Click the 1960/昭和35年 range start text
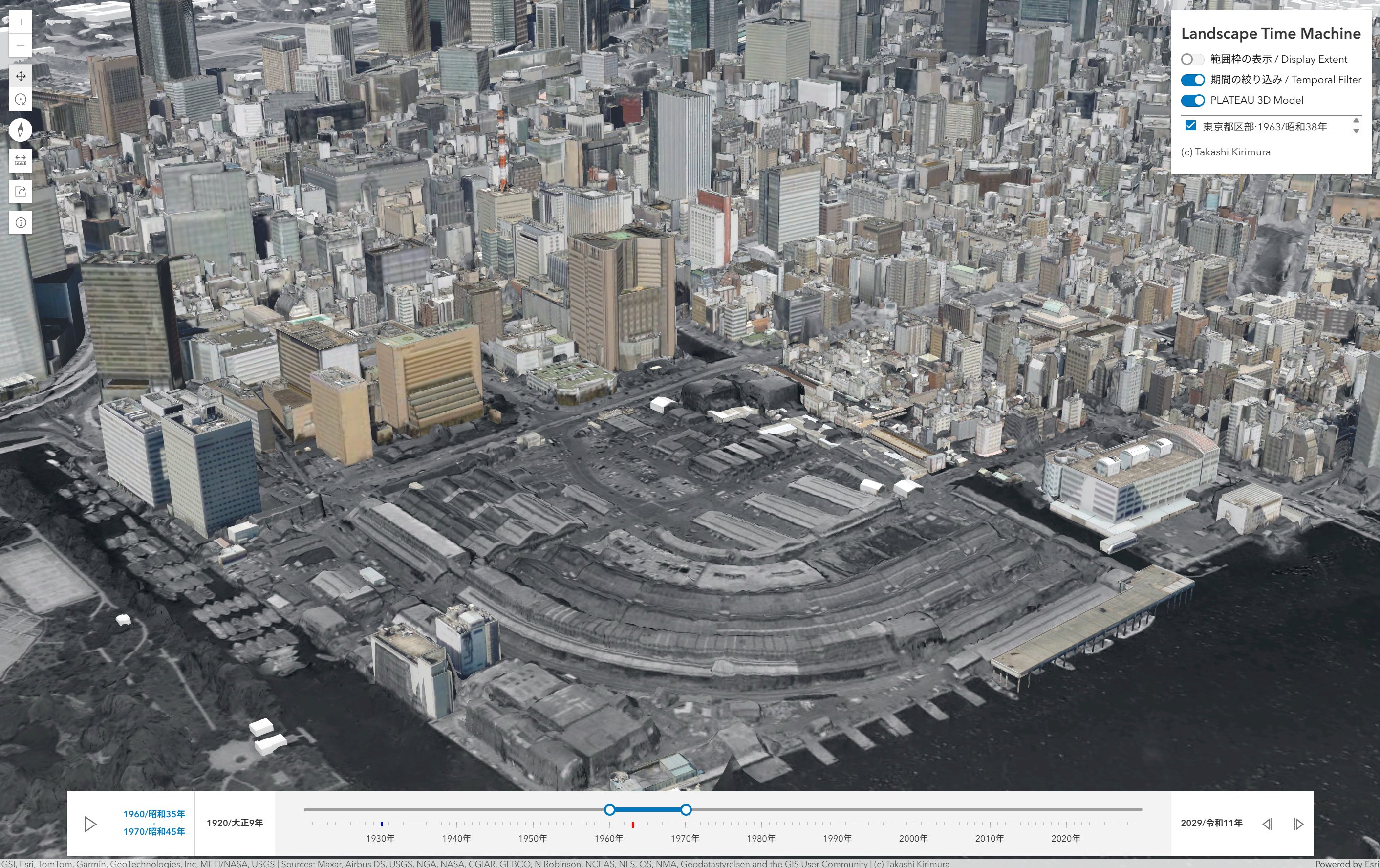This screenshot has height=868, width=1380. pyautogui.click(x=154, y=814)
